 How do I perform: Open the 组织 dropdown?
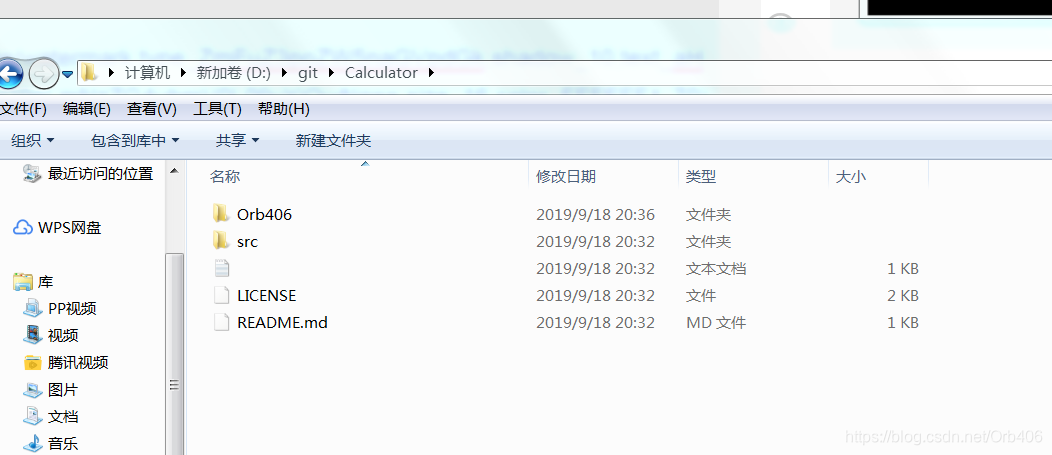32,140
